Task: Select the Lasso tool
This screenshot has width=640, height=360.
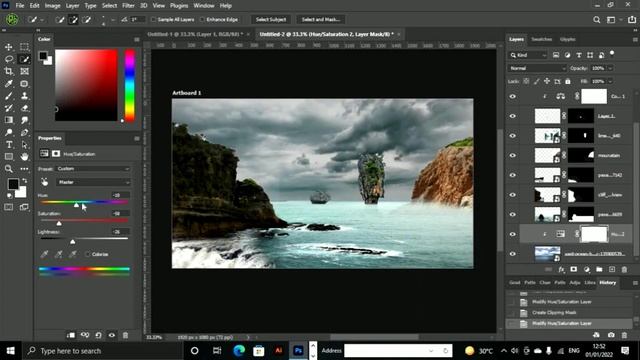Action: coord(9,59)
